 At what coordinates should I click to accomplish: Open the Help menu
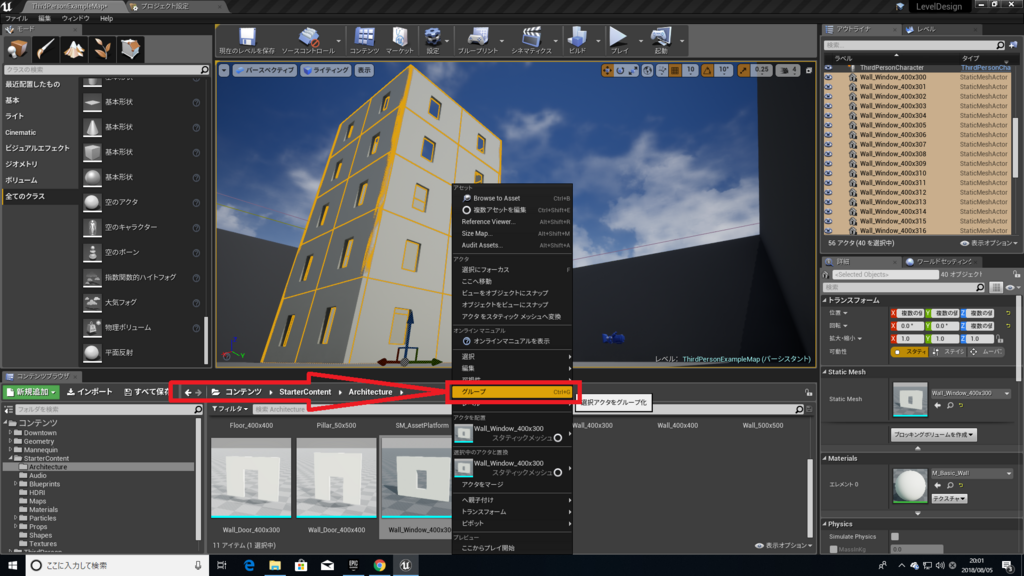(x=106, y=18)
